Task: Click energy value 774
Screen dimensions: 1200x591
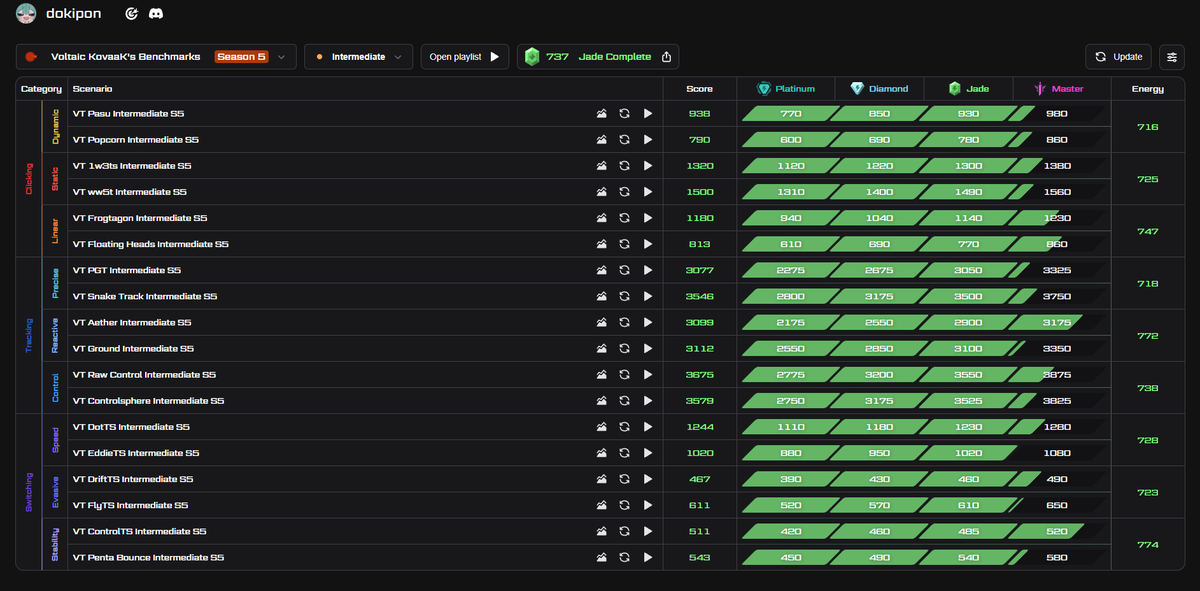Action: point(1148,545)
